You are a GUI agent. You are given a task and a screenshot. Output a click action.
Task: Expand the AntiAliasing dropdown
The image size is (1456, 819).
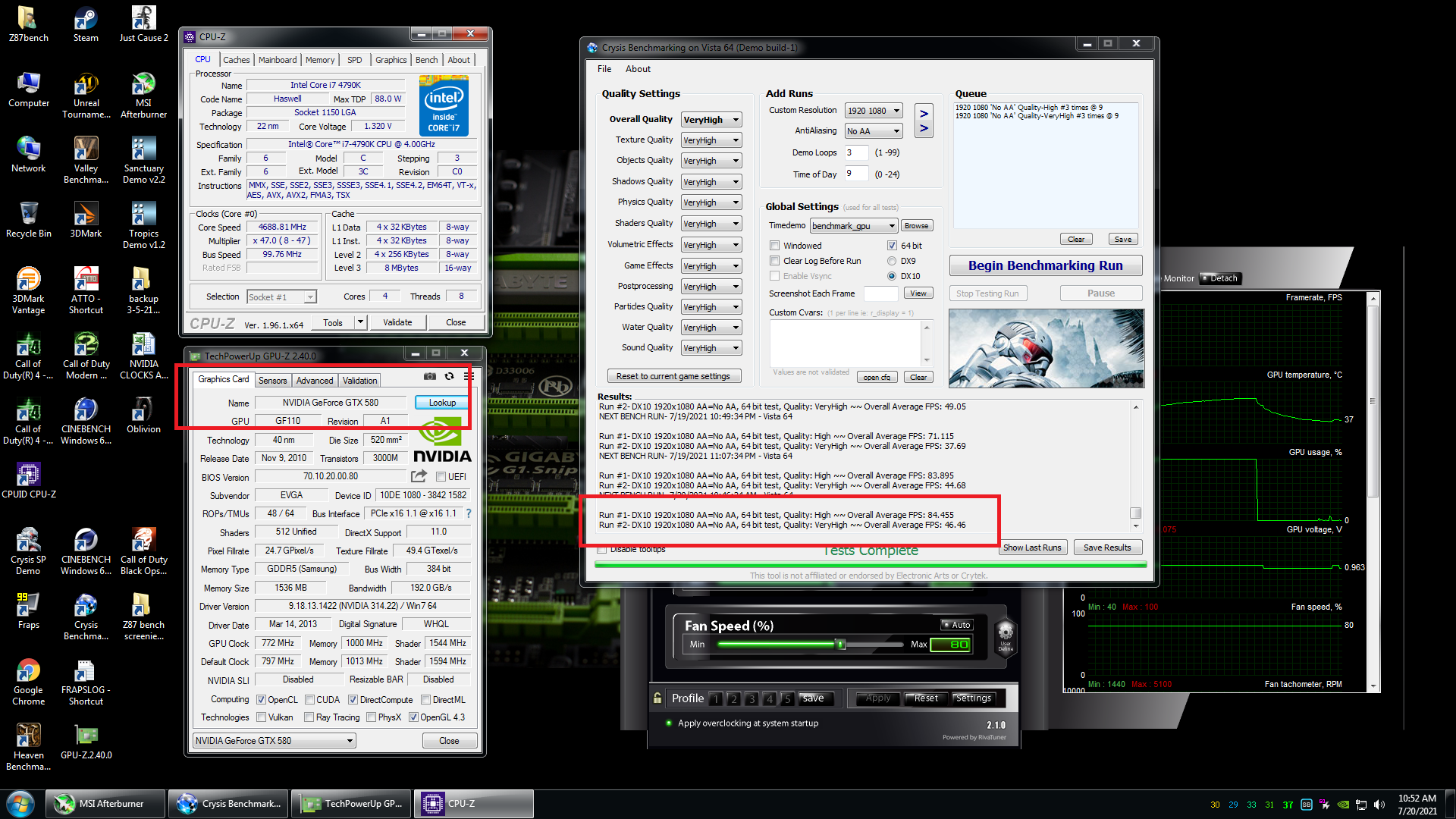tap(874, 131)
